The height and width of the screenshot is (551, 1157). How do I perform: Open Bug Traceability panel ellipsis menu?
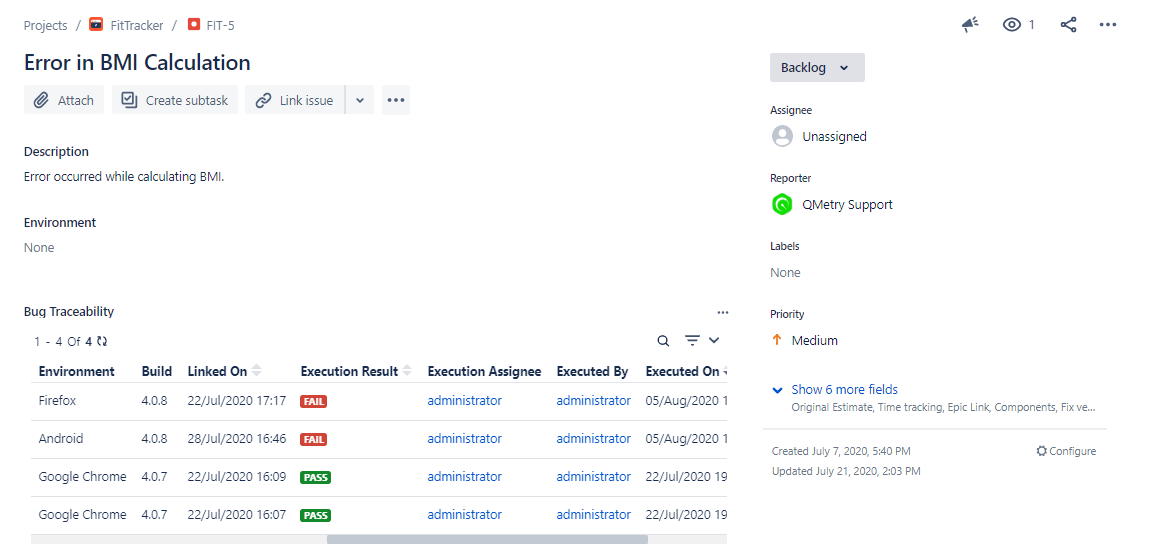[722, 312]
